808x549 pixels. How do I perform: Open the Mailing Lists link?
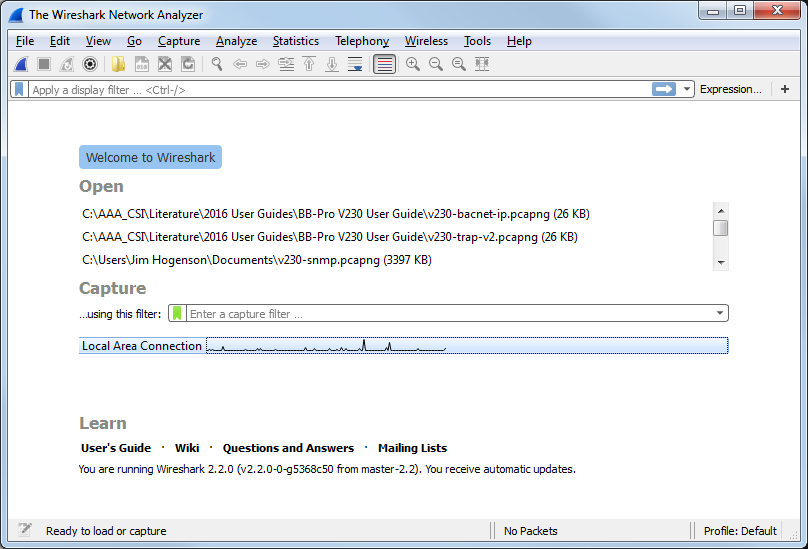[412, 448]
